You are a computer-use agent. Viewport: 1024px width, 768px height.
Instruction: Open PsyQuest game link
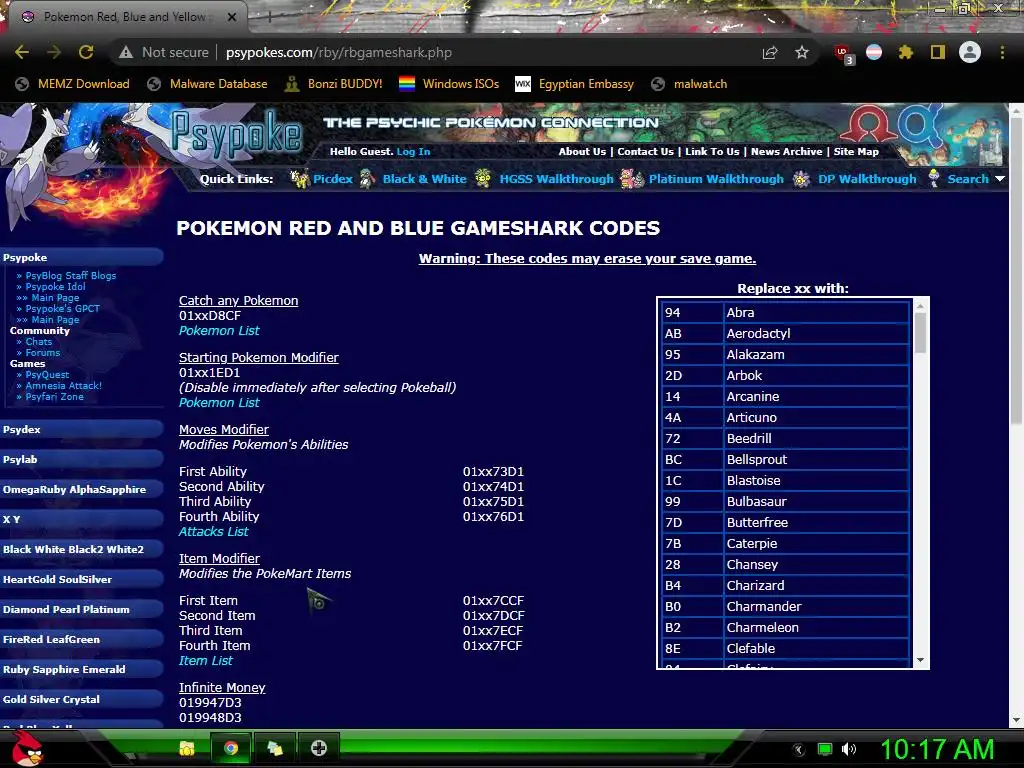[47, 375]
